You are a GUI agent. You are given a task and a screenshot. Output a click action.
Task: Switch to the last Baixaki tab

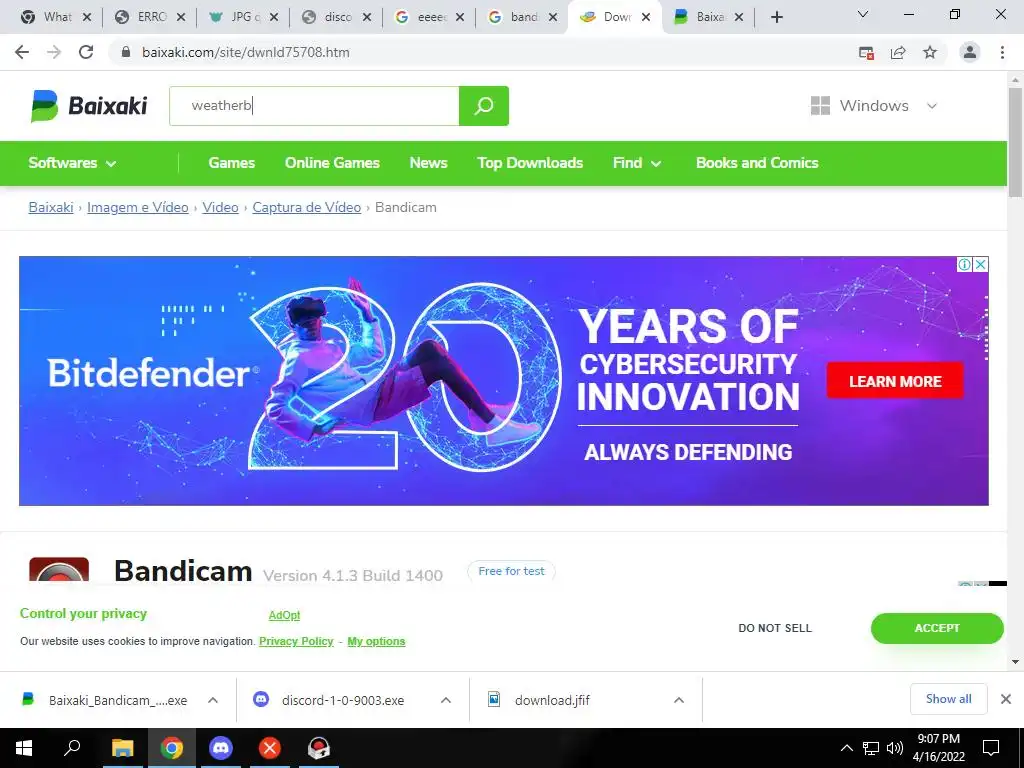click(x=709, y=18)
